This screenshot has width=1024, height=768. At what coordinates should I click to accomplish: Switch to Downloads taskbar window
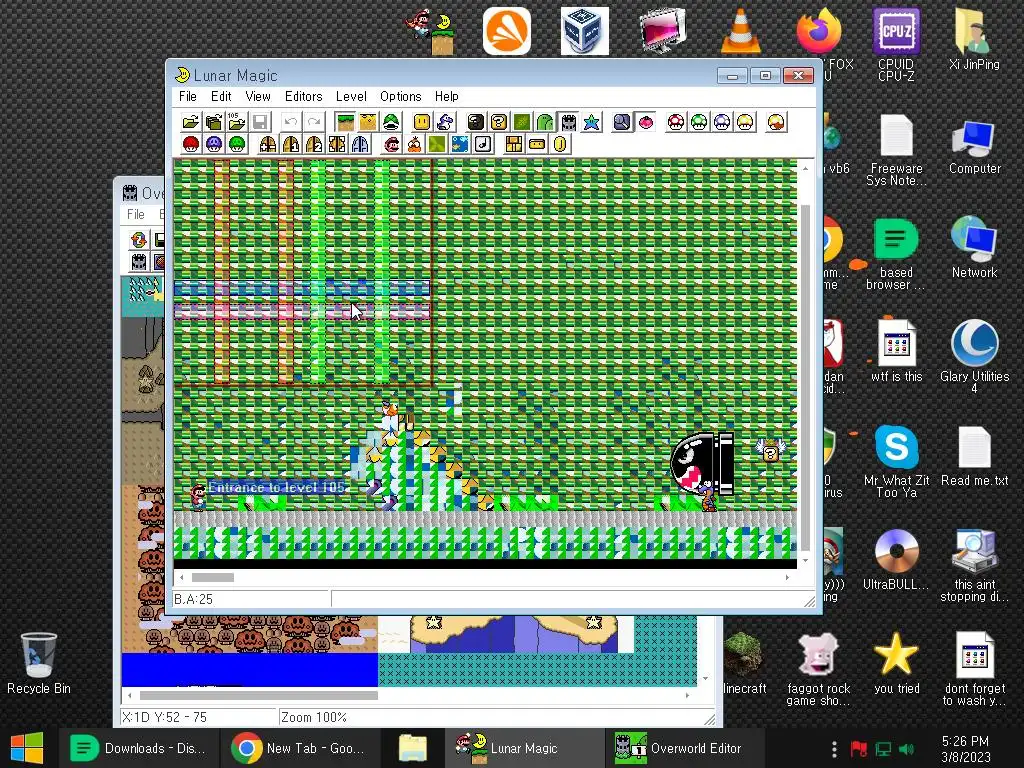coord(138,748)
